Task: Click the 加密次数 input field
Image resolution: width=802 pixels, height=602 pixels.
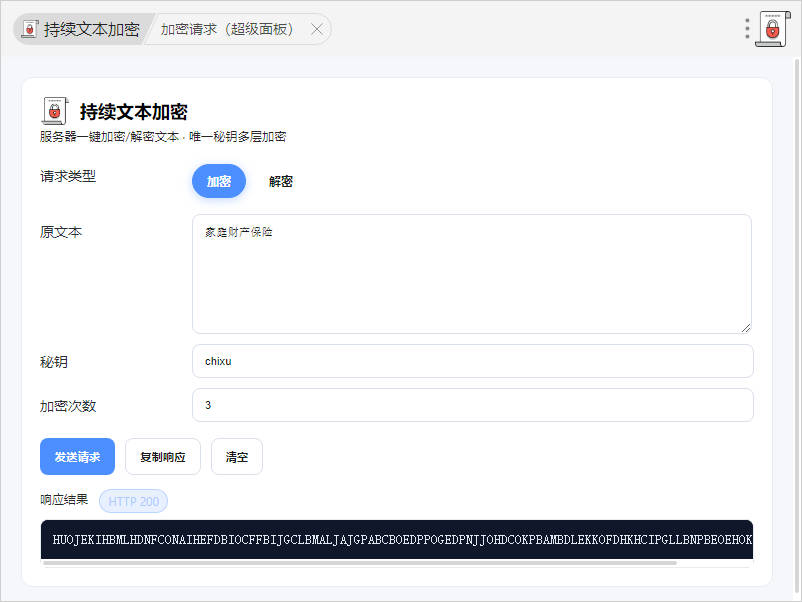Action: click(x=472, y=405)
